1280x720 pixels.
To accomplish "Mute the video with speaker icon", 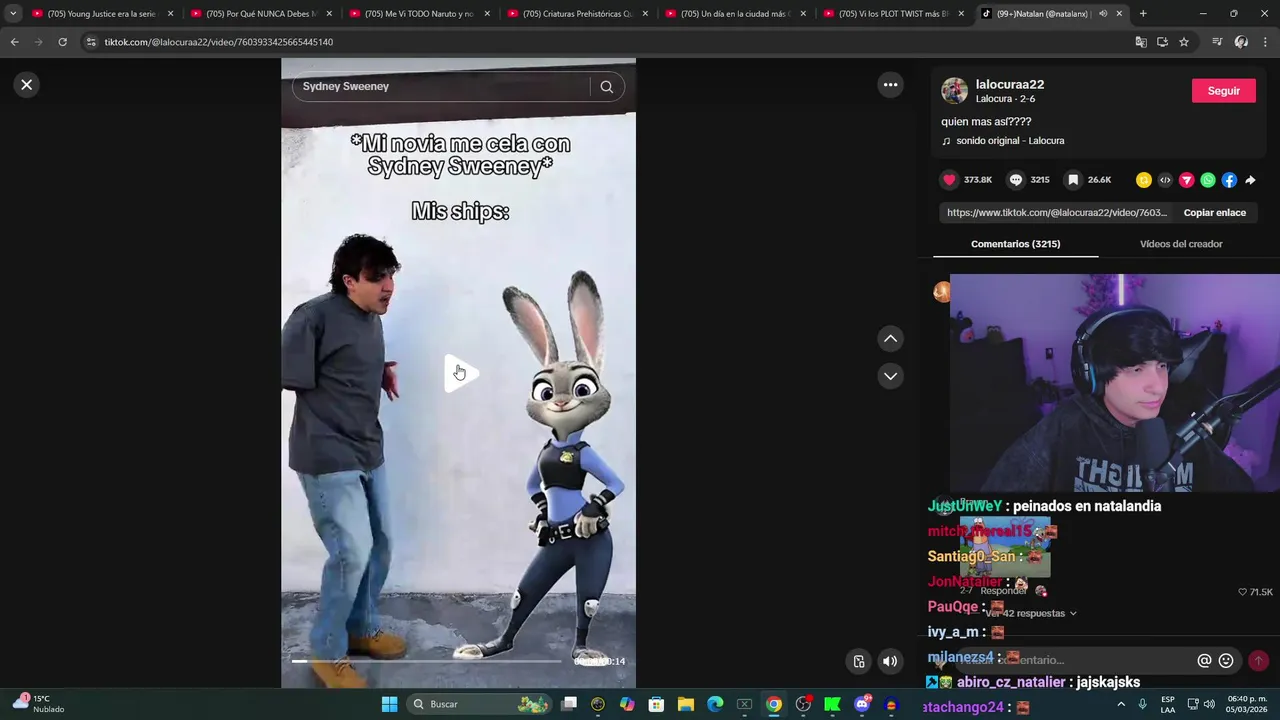I will point(890,661).
